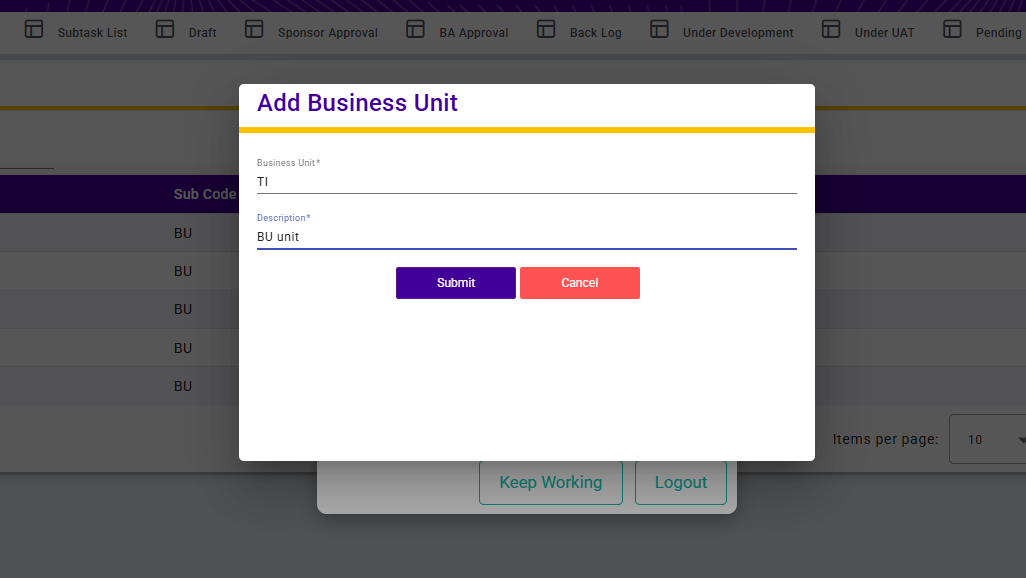Open the Sponsor Approval tab label
Screen dimensions: 1026x578
327,33
